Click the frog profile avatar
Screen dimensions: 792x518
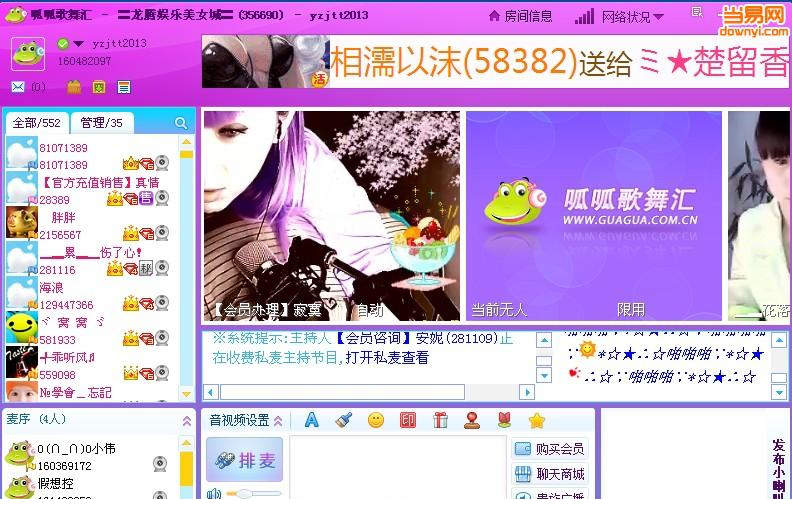point(28,54)
